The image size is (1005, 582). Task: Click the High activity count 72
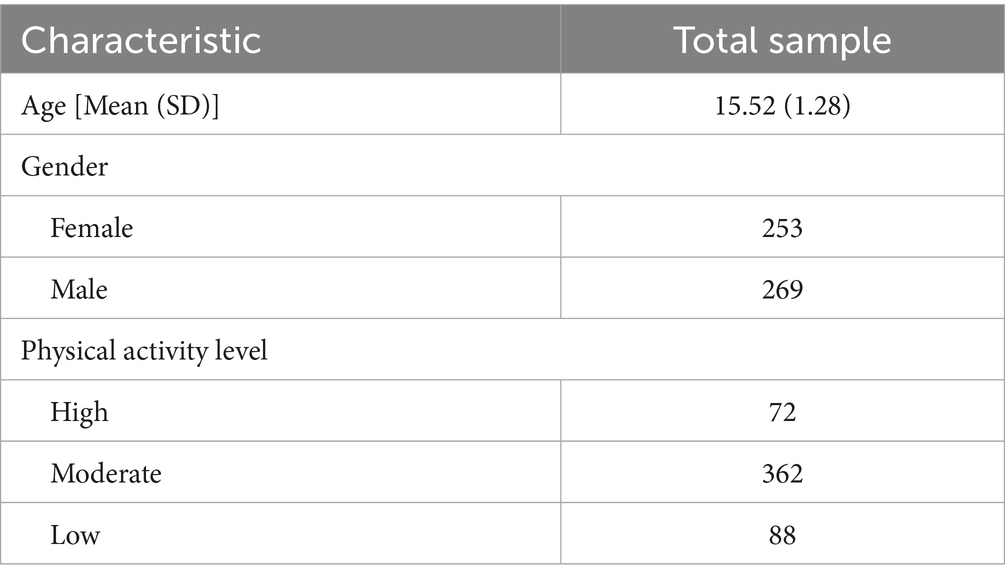[782, 412]
